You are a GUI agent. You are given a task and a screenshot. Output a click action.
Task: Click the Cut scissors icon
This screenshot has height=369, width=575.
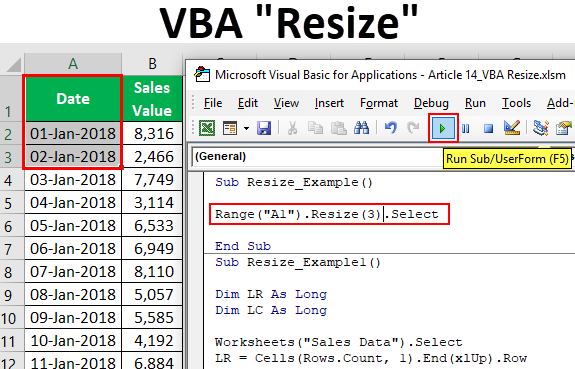pos(292,128)
